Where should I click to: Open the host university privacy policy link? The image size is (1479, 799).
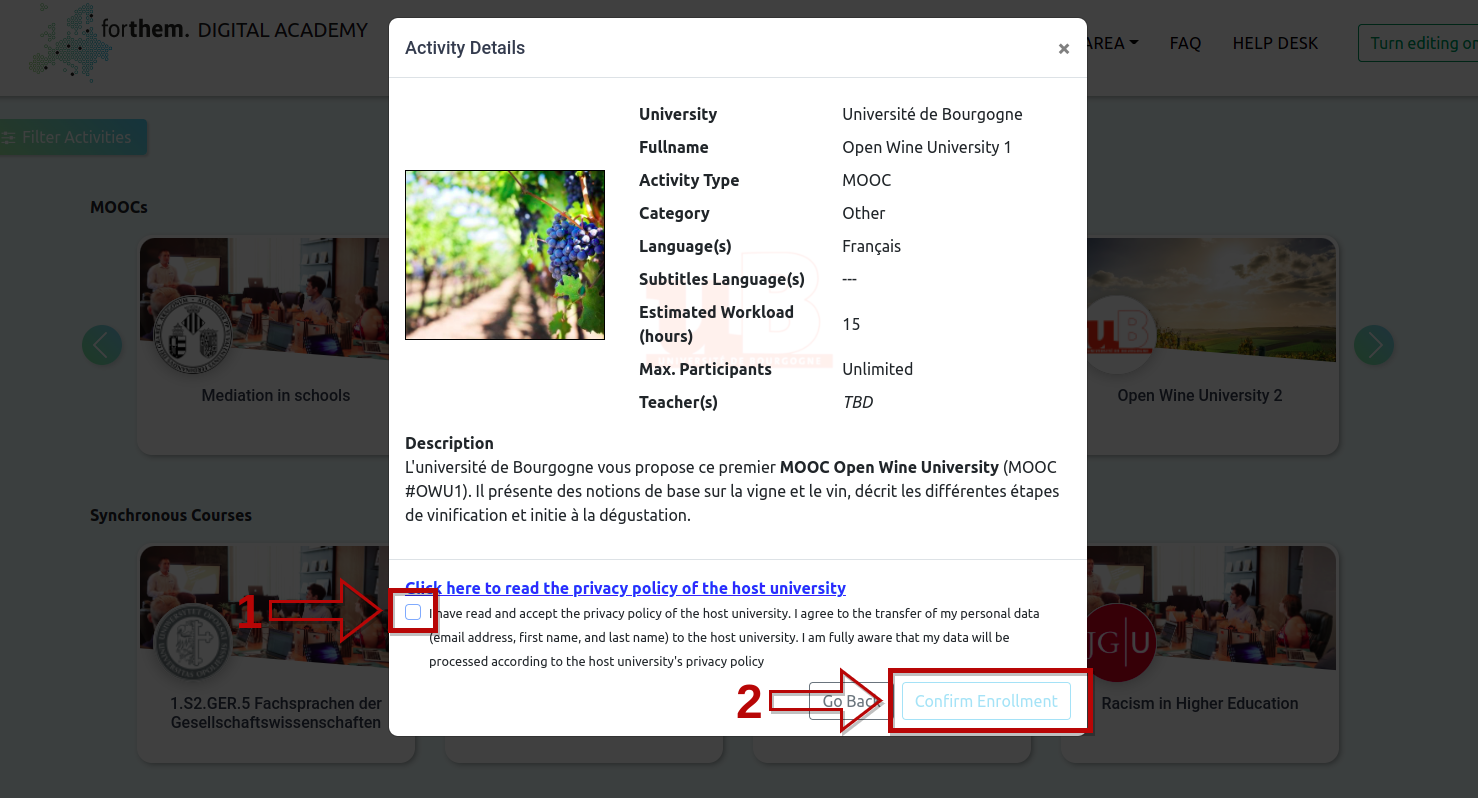click(x=625, y=588)
